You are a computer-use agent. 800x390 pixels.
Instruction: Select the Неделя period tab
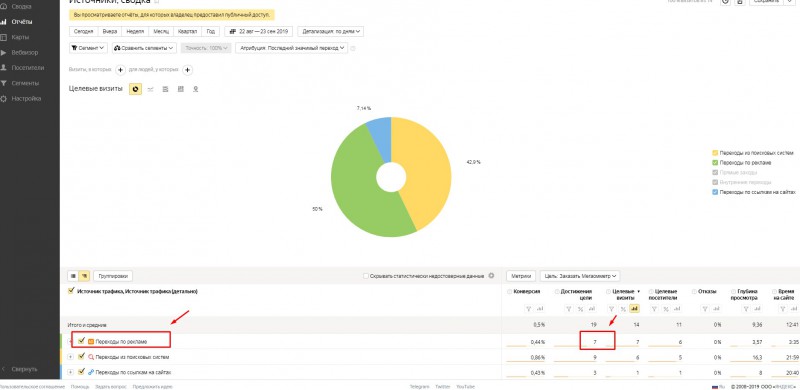pyautogui.click(x=135, y=31)
